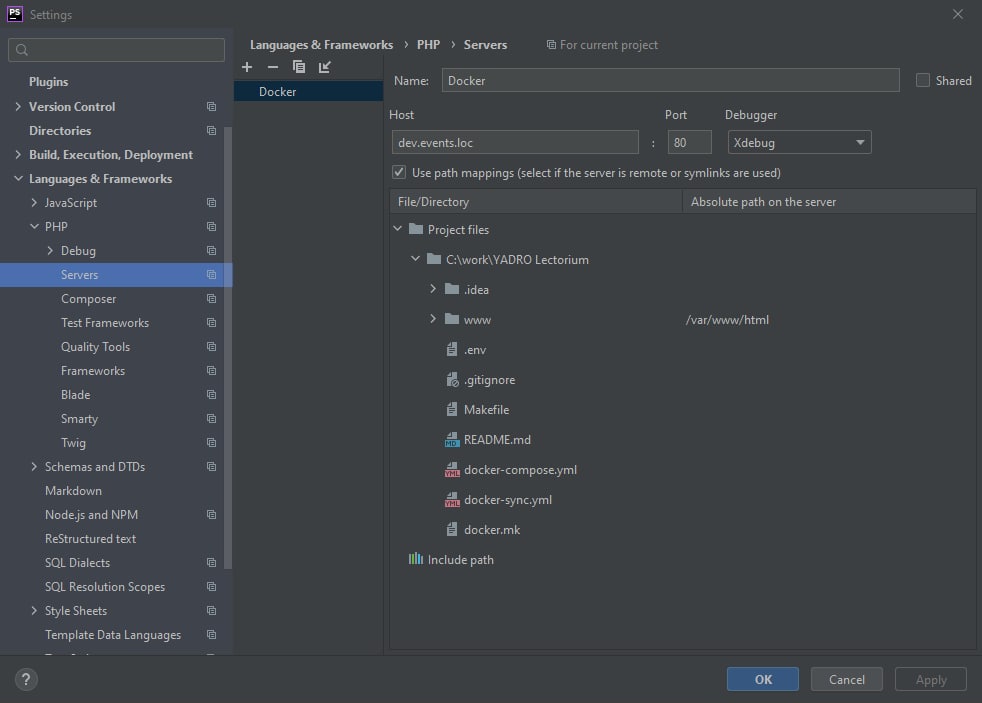Viewport: 982px width, 703px height.
Task: Collapse the PHP settings node
Action: pyautogui.click(x=34, y=227)
